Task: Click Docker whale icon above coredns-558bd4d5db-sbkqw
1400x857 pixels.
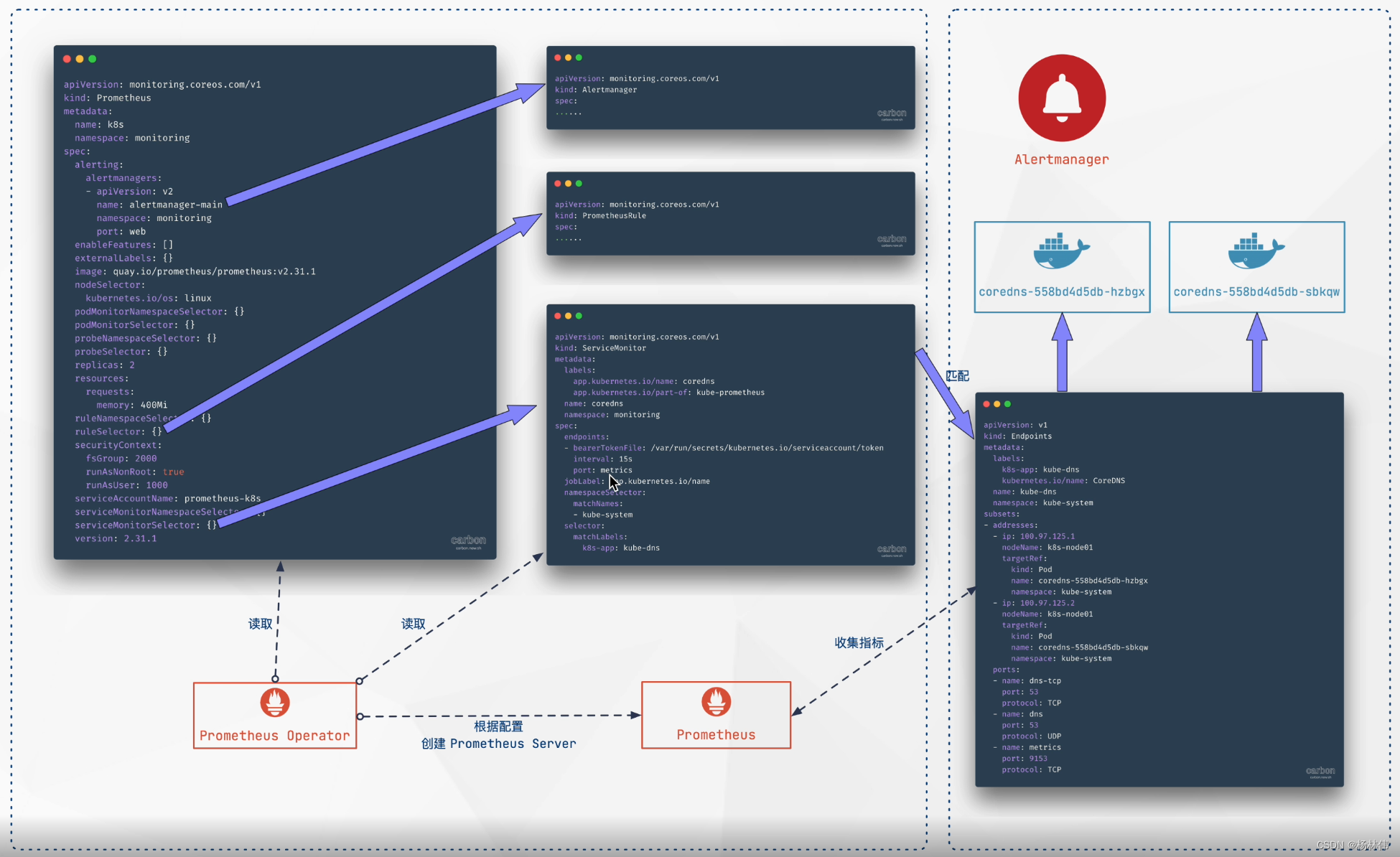Action: pyautogui.click(x=1256, y=252)
